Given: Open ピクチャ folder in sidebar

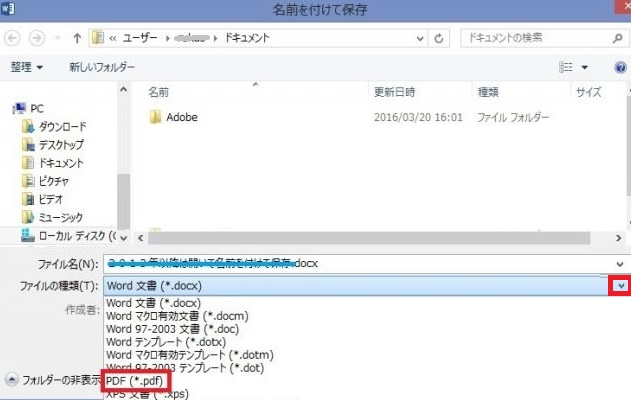Looking at the screenshot, I should pos(45,181).
